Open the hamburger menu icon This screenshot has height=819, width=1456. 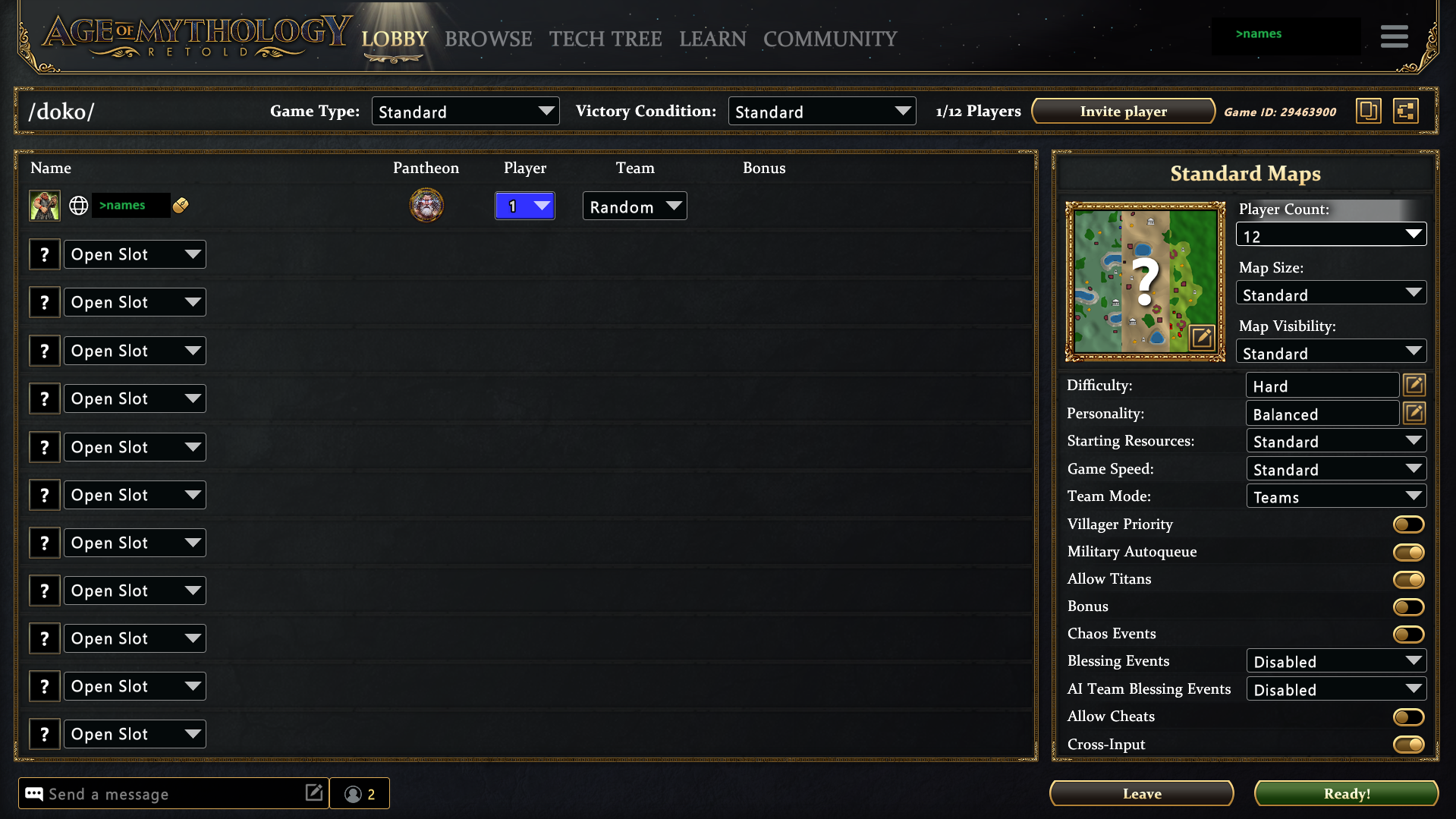click(1395, 36)
